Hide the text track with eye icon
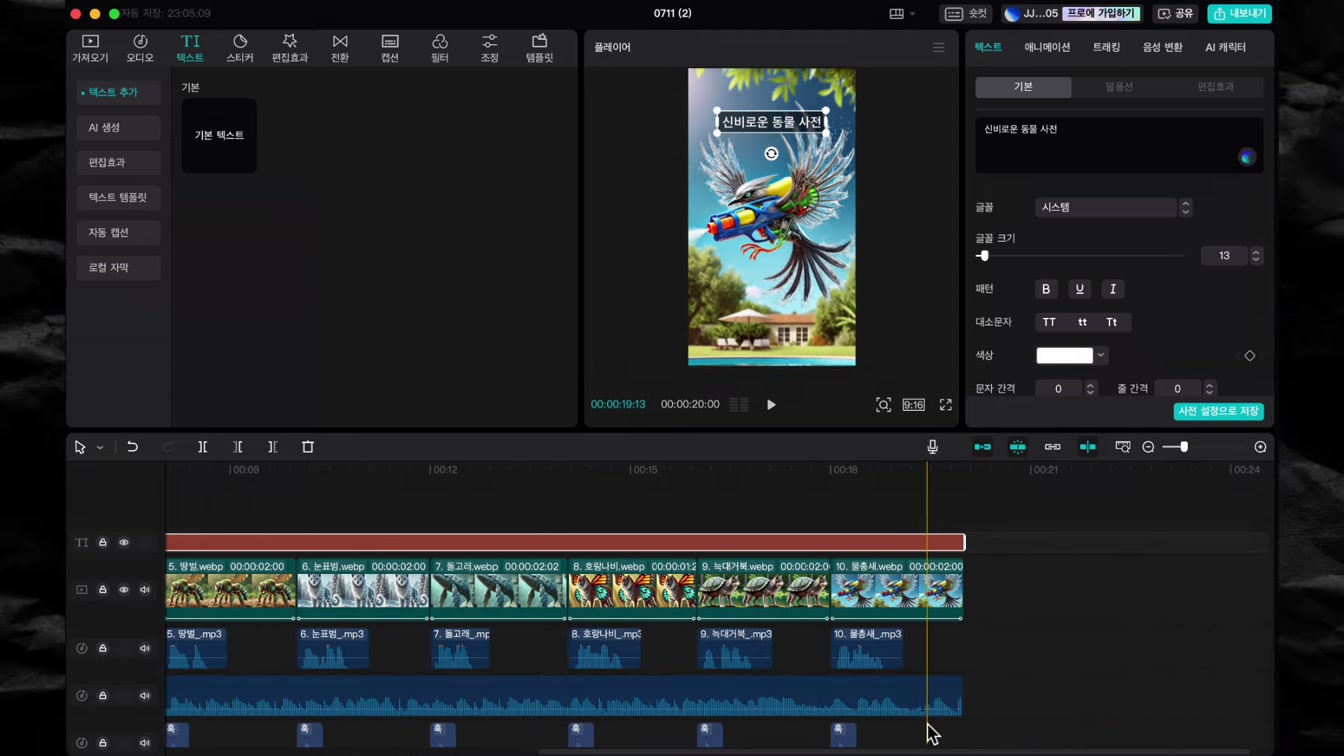 [124, 543]
